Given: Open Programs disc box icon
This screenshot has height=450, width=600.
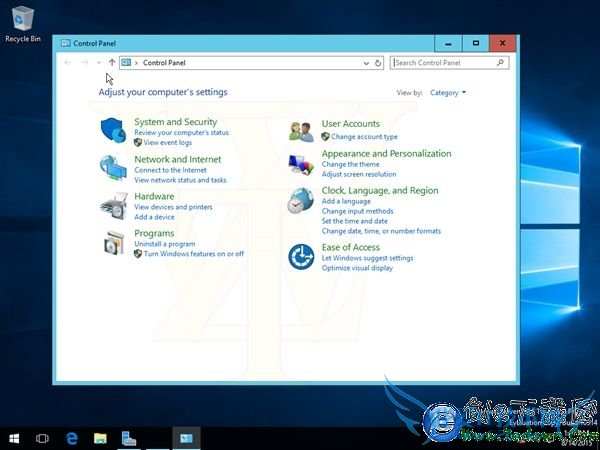Looking at the screenshot, I should tap(114, 243).
